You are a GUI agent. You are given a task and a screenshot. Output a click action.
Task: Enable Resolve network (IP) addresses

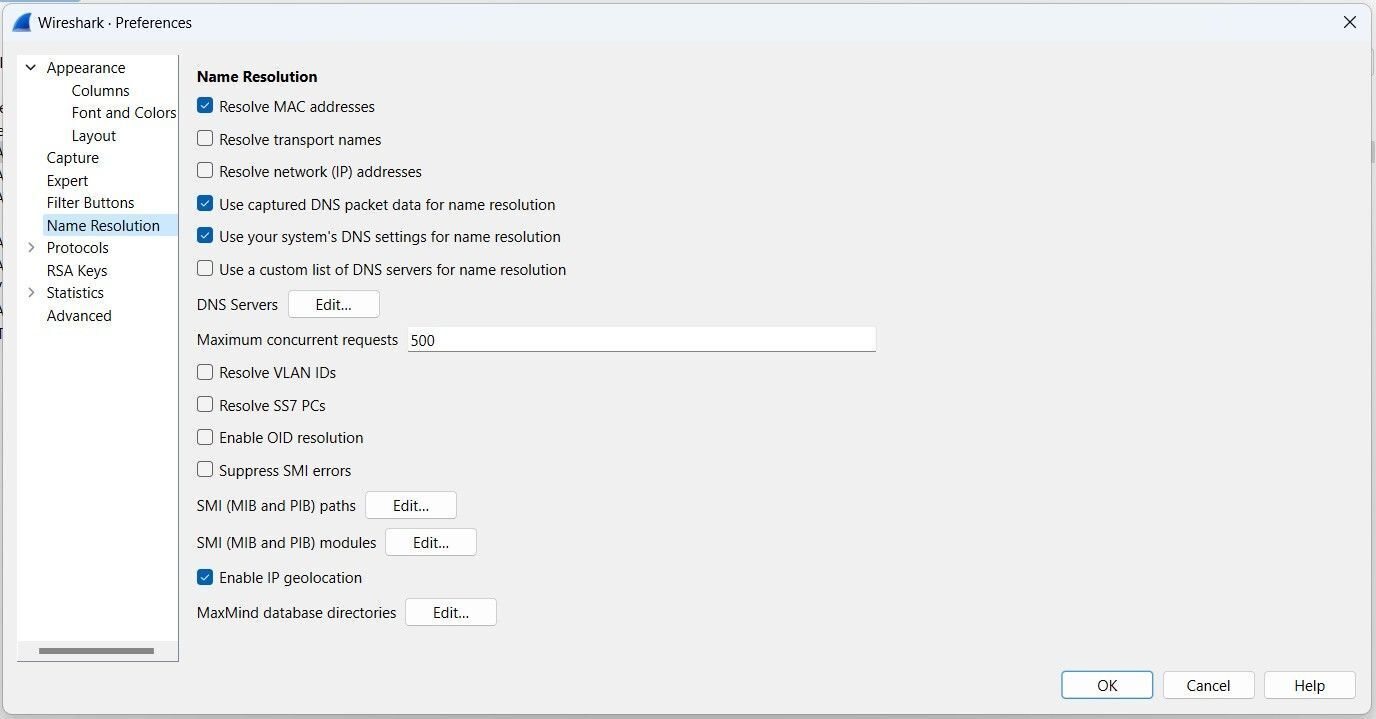[205, 170]
